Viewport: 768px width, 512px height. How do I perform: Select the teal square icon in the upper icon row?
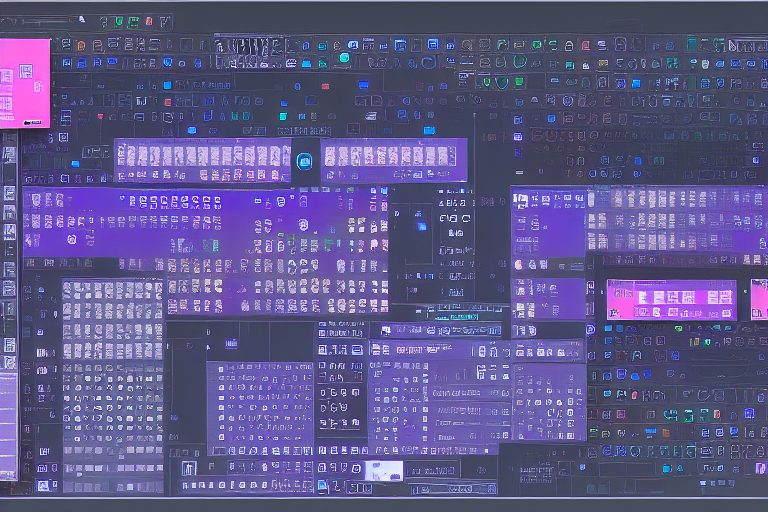(x=344, y=58)
